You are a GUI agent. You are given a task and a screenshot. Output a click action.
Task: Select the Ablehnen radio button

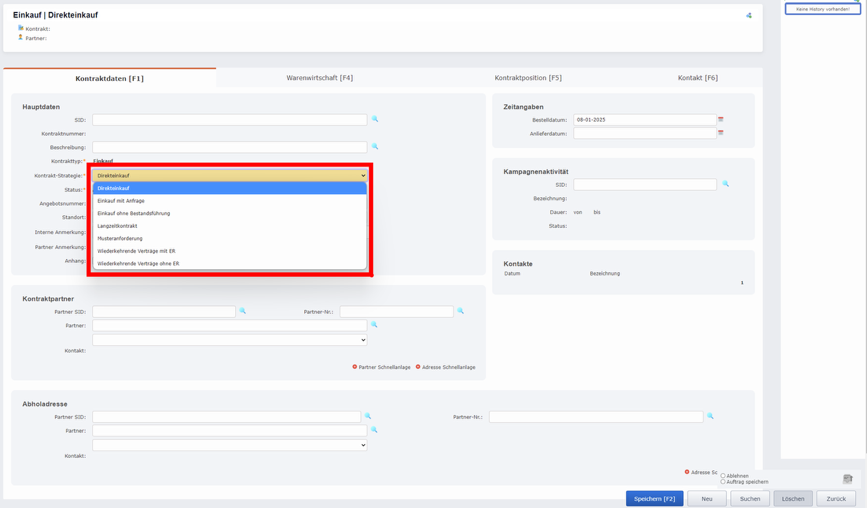(723, 476)
